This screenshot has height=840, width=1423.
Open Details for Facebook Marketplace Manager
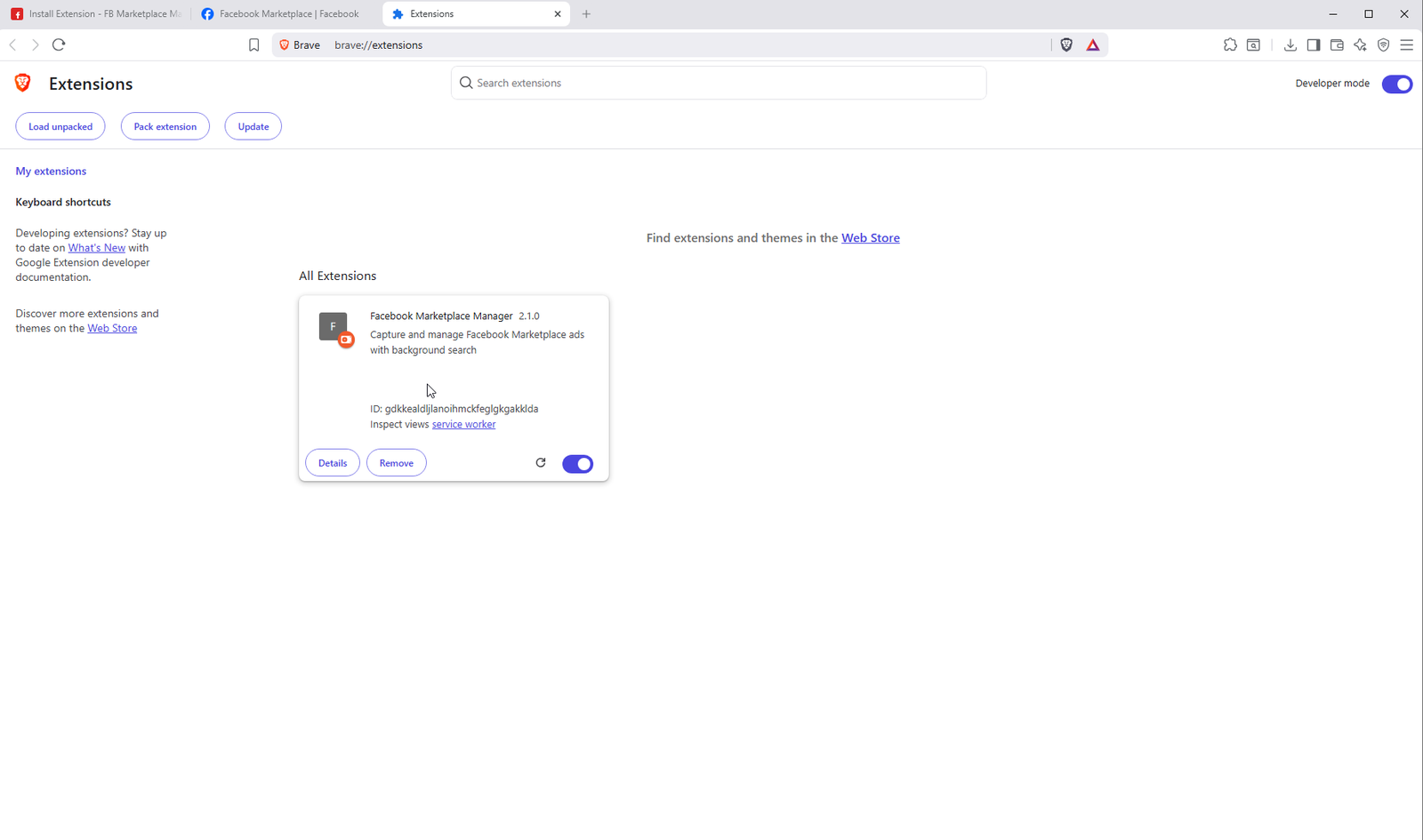tap(333, 463)
